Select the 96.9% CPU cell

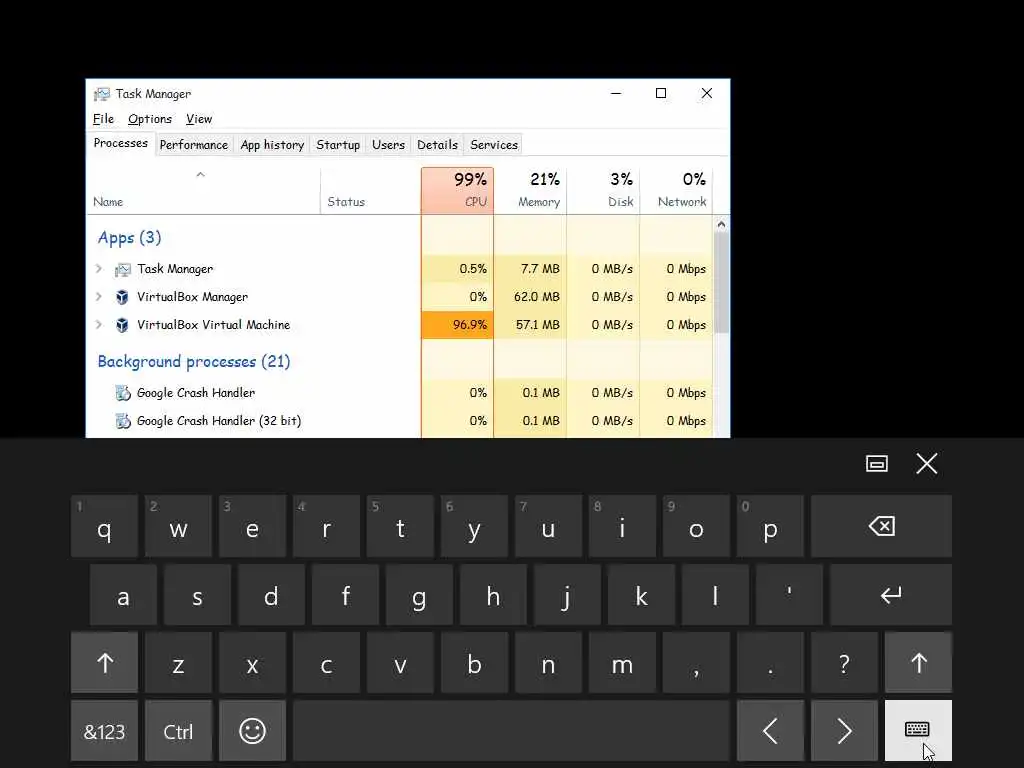pos(457,325)
